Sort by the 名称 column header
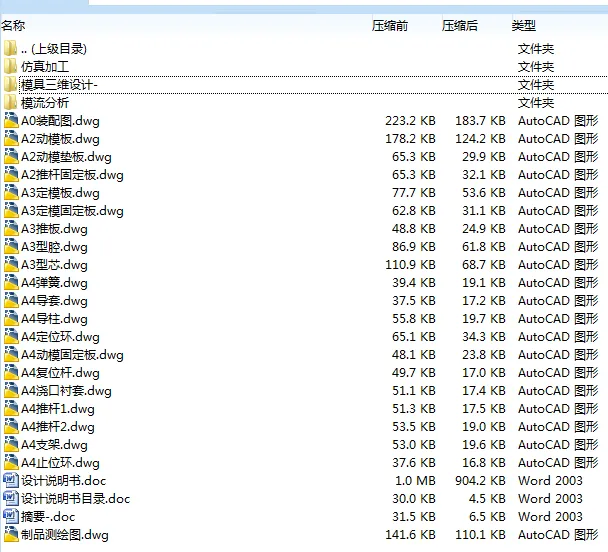Viewport: 608px width, 552px height. 13,26
